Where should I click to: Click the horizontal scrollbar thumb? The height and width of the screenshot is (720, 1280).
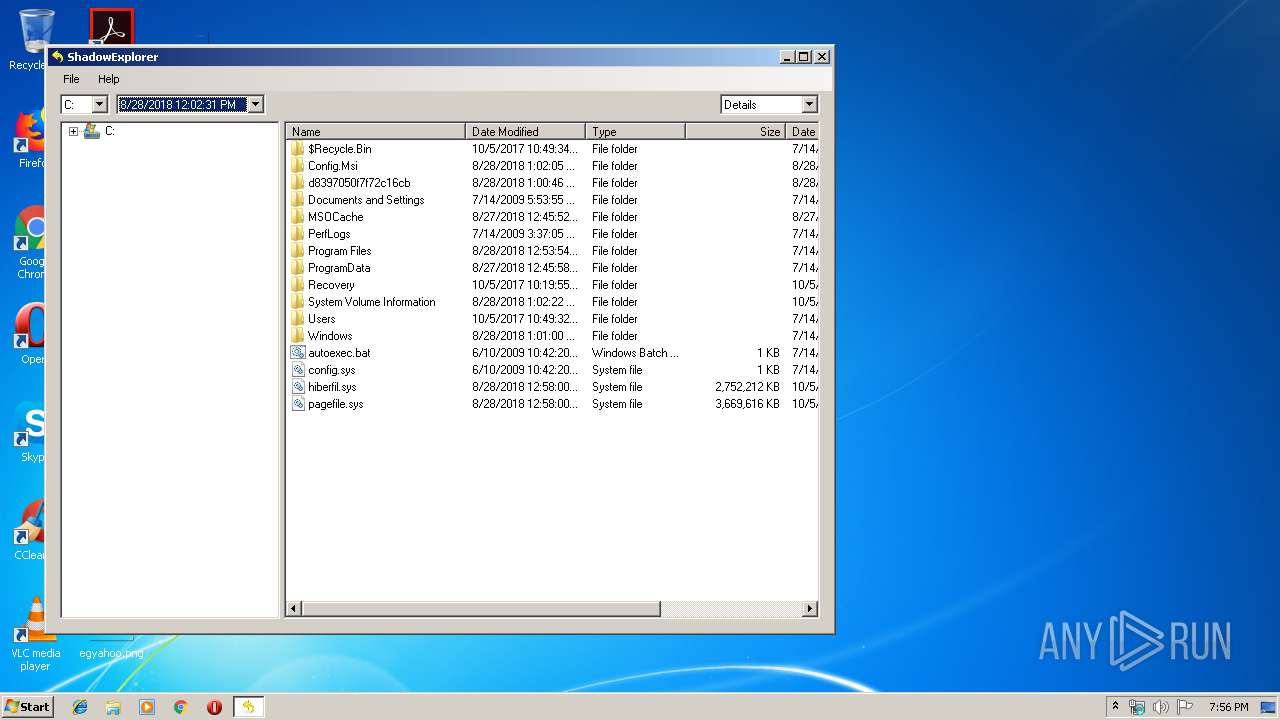click(481, 608)
